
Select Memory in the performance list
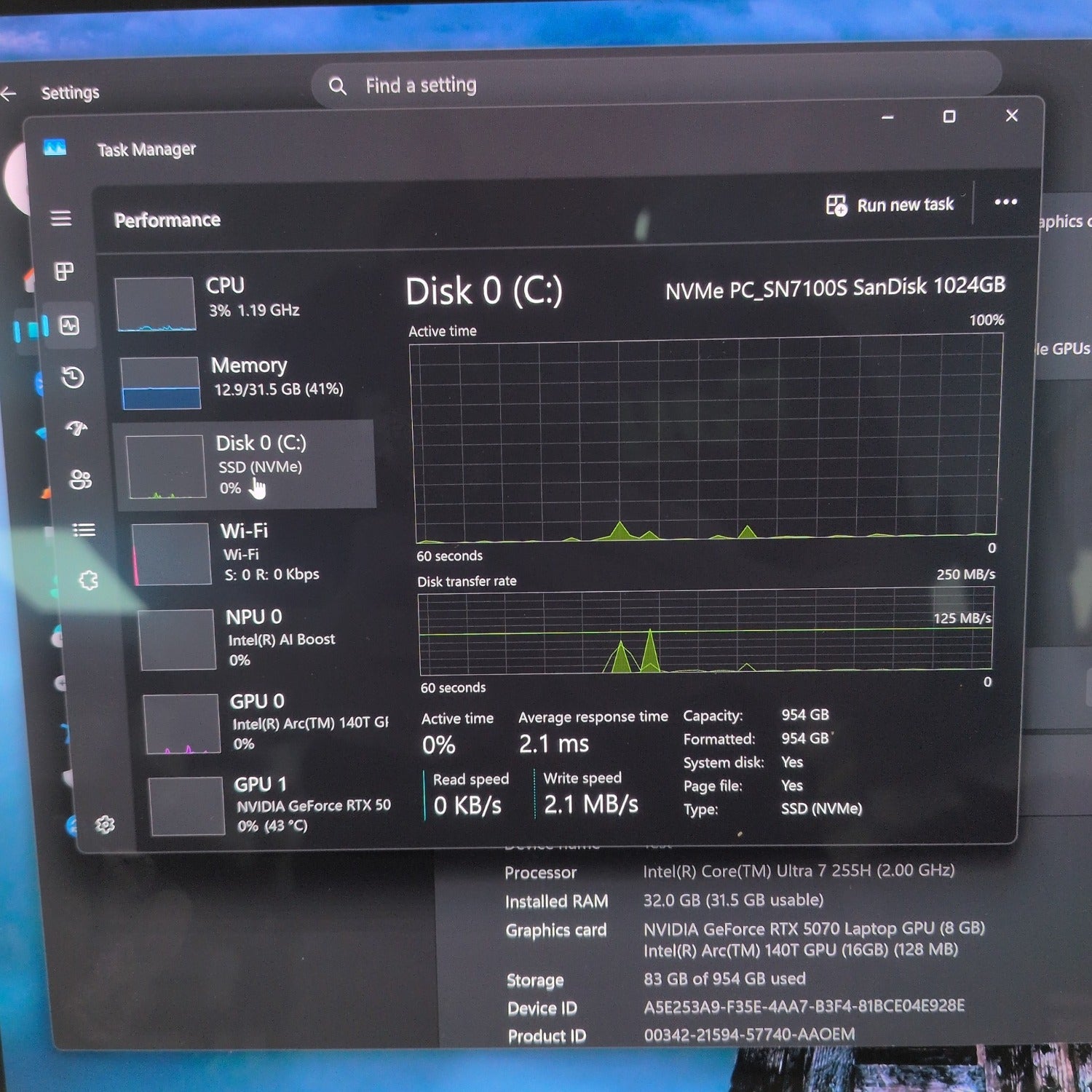click(246, 381)
